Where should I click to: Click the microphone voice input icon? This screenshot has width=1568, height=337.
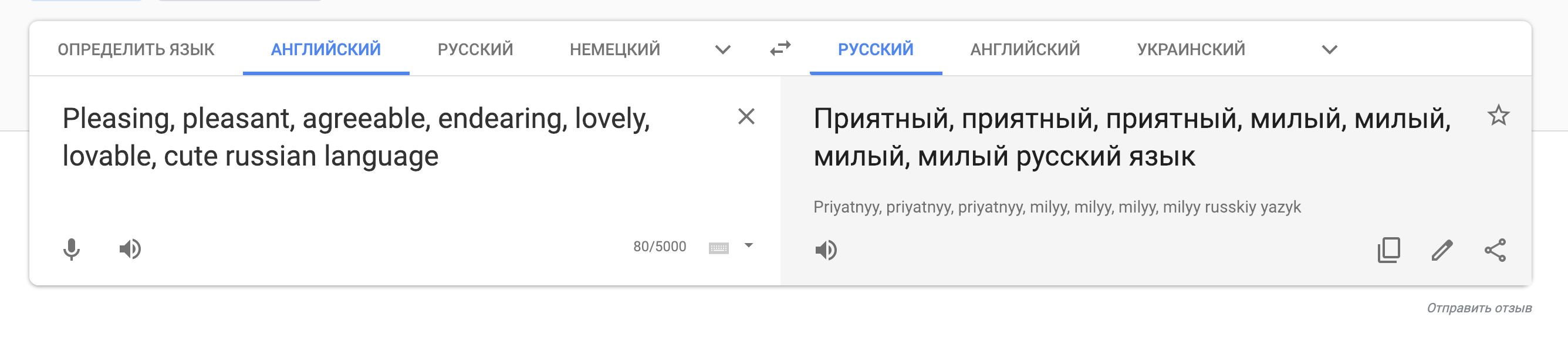pos(71,248)
